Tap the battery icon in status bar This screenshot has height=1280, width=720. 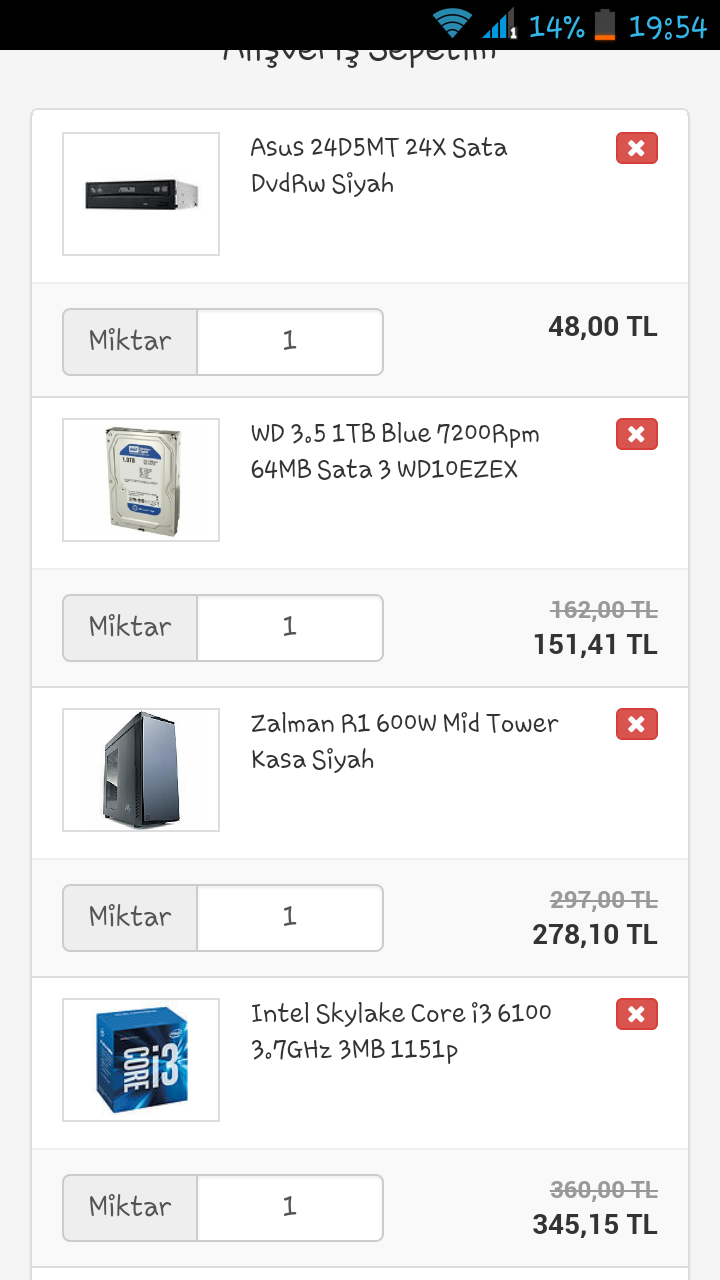[x=605, y=24]
